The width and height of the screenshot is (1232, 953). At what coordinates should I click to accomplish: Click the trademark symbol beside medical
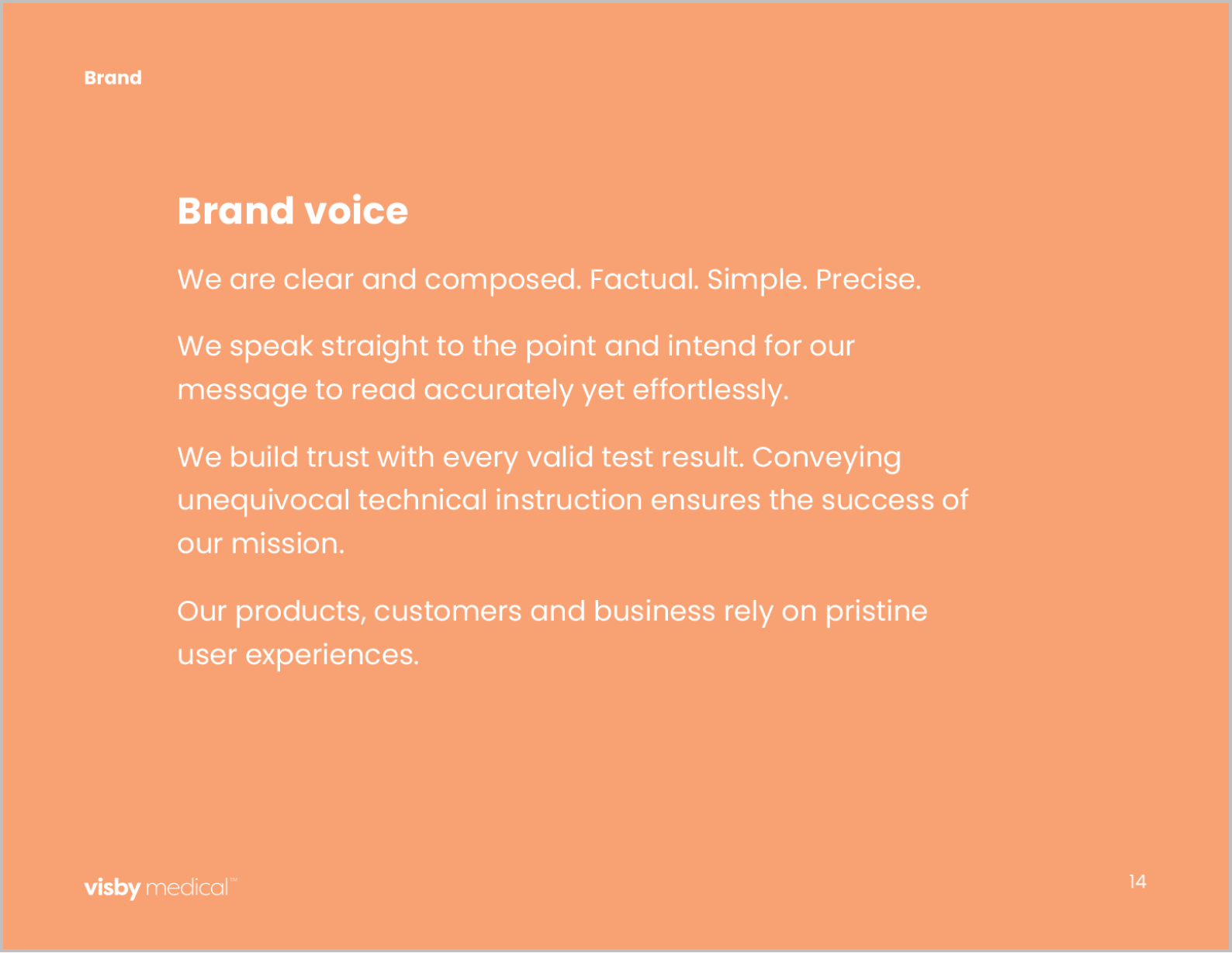[x=234, y=880]
